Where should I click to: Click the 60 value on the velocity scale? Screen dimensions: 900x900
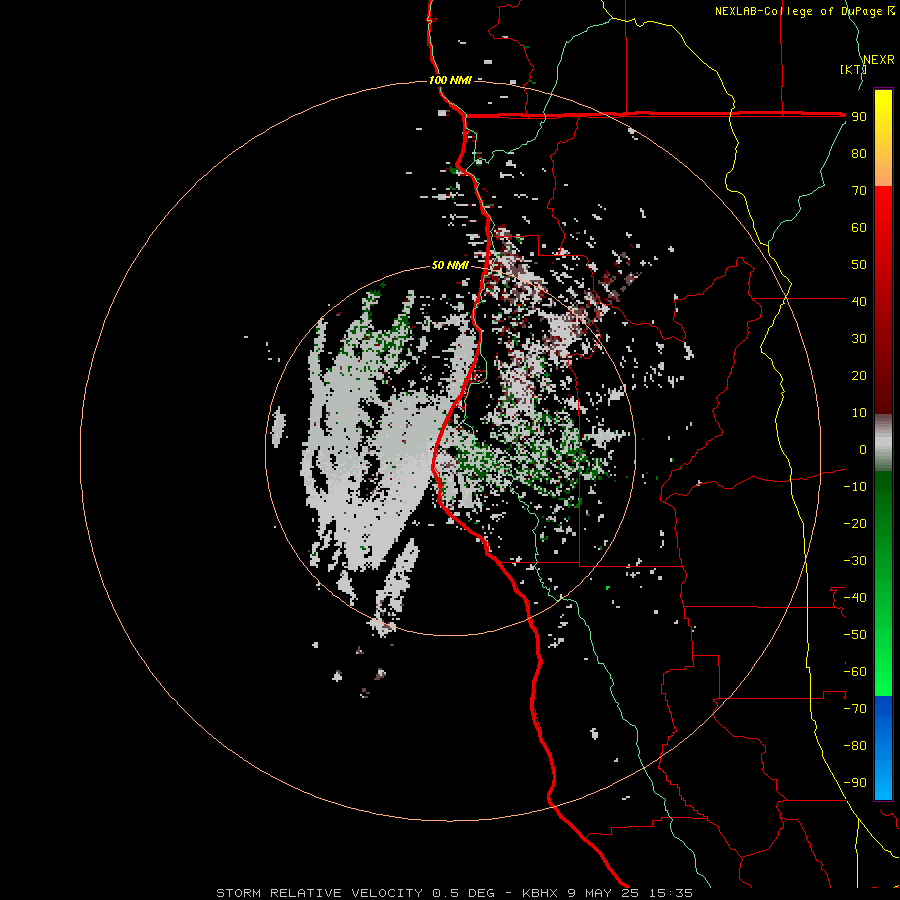click(859, 227)
